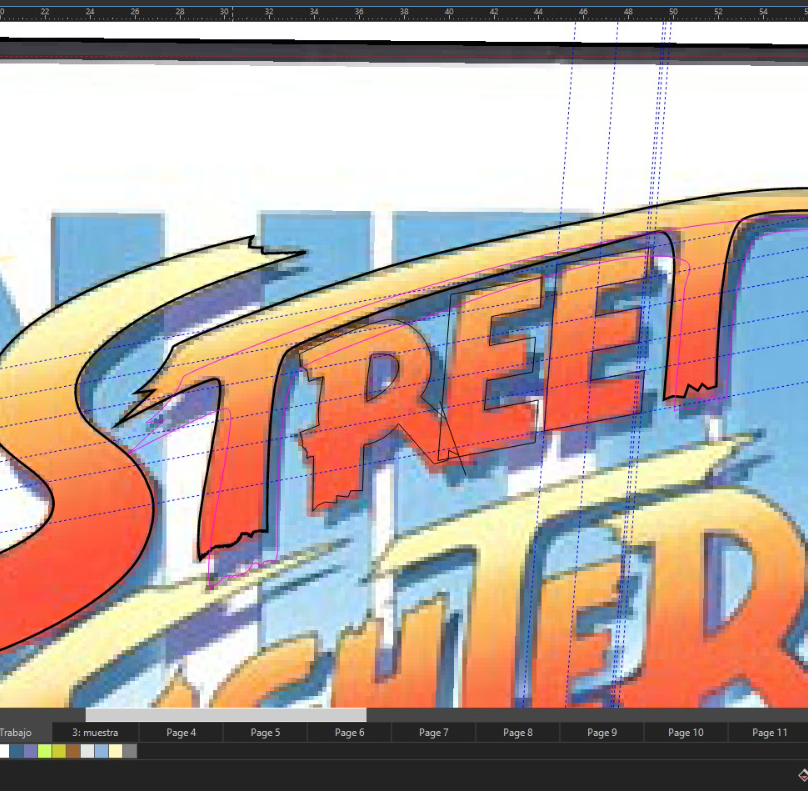Choose the brown palette swatch
Image resolution: width=808 pixels, height=808 pixels.
point(73,751)
